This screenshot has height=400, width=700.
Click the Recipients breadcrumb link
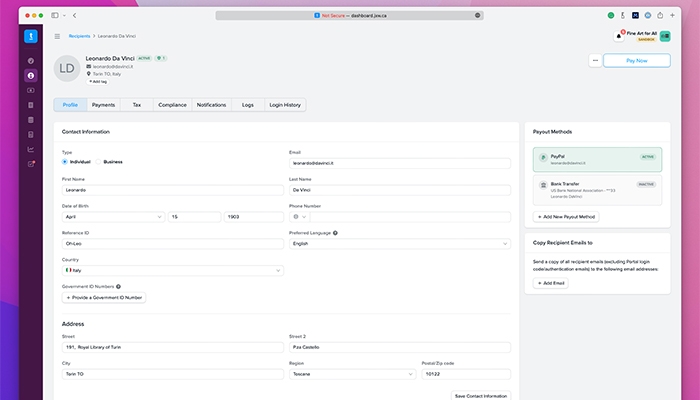[x=79, y=36]
